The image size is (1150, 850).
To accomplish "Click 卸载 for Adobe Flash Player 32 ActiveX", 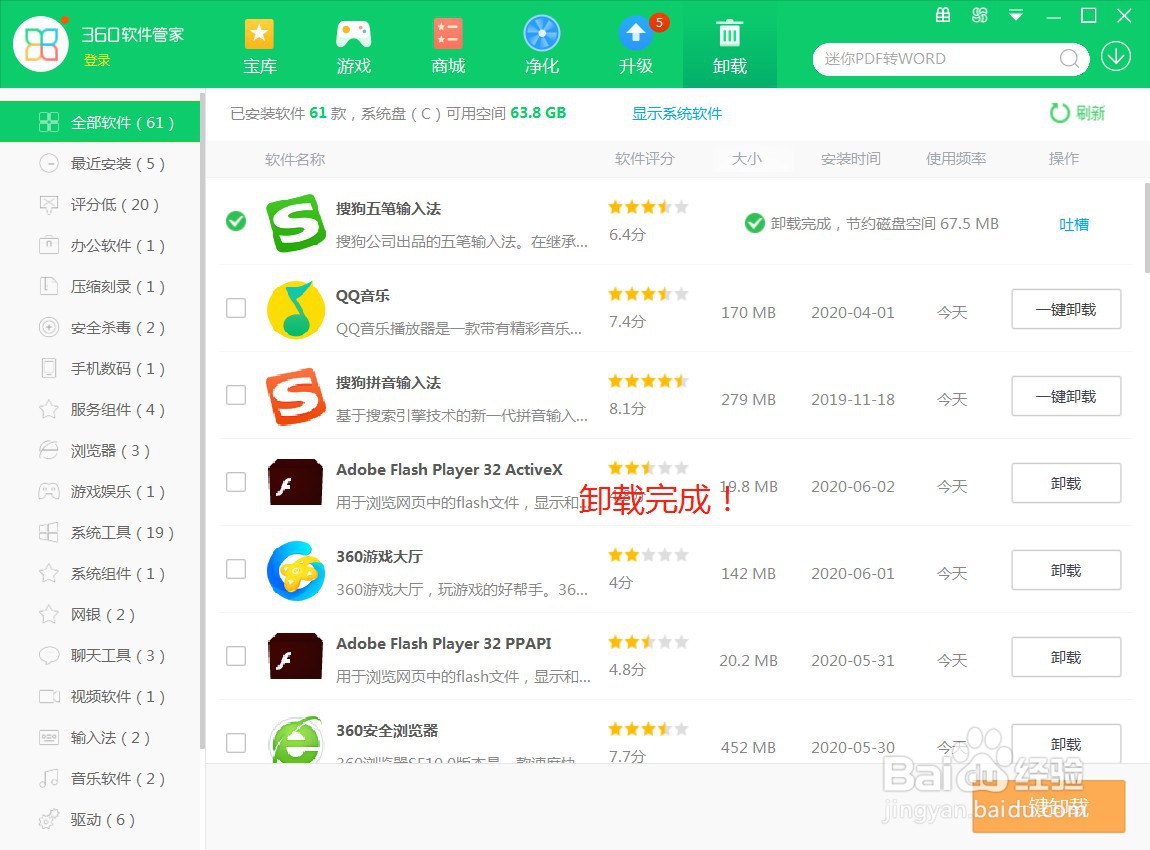I will 1066,483.
